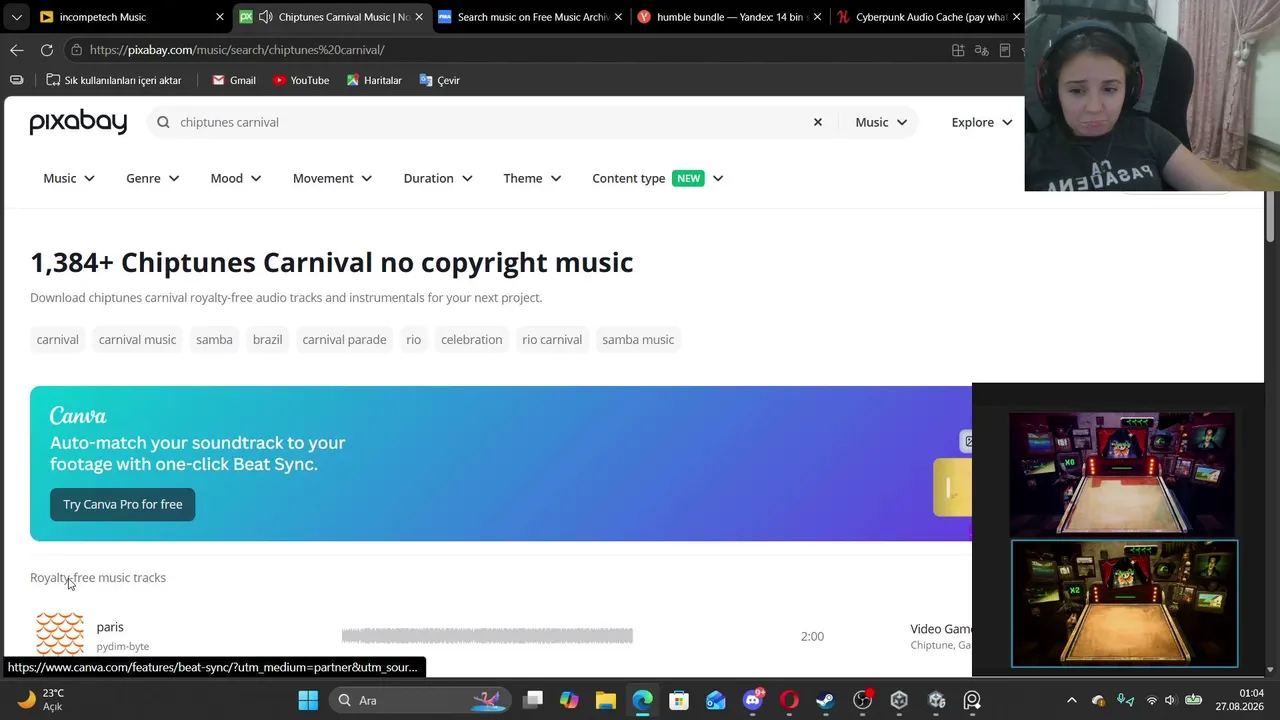Go back to the previous page
This screenshot has height=720, width=1280.
[17, 50]
